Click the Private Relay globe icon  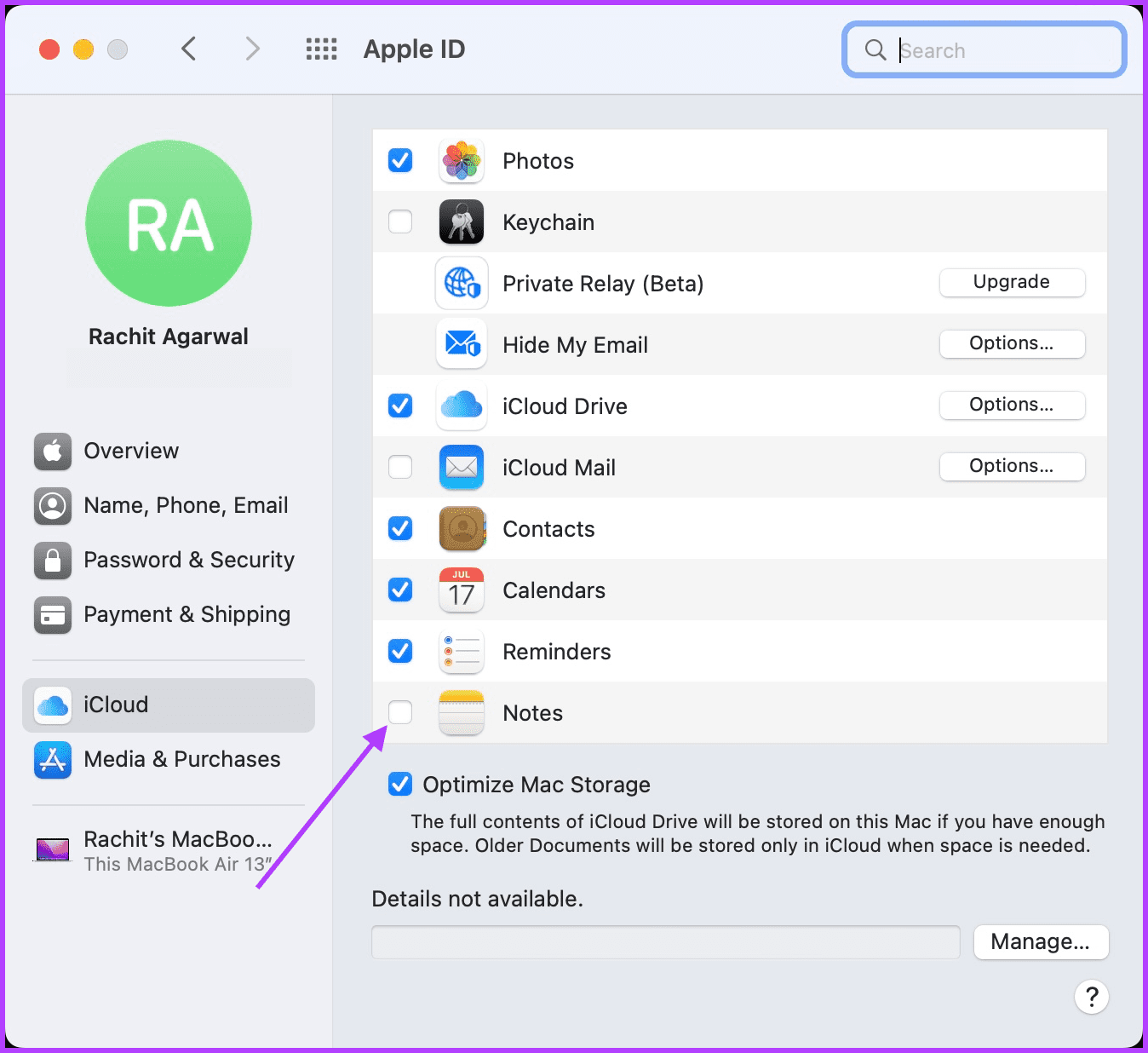462,283
